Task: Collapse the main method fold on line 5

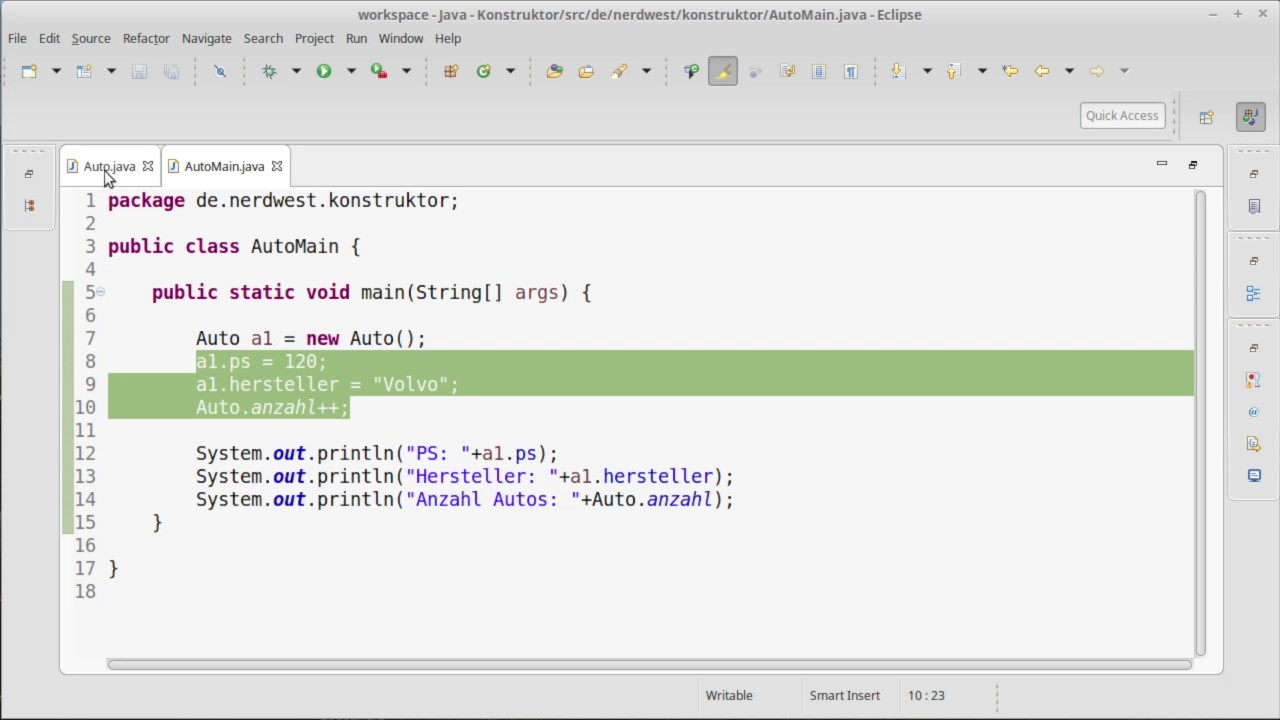Action: click(100, 292)
